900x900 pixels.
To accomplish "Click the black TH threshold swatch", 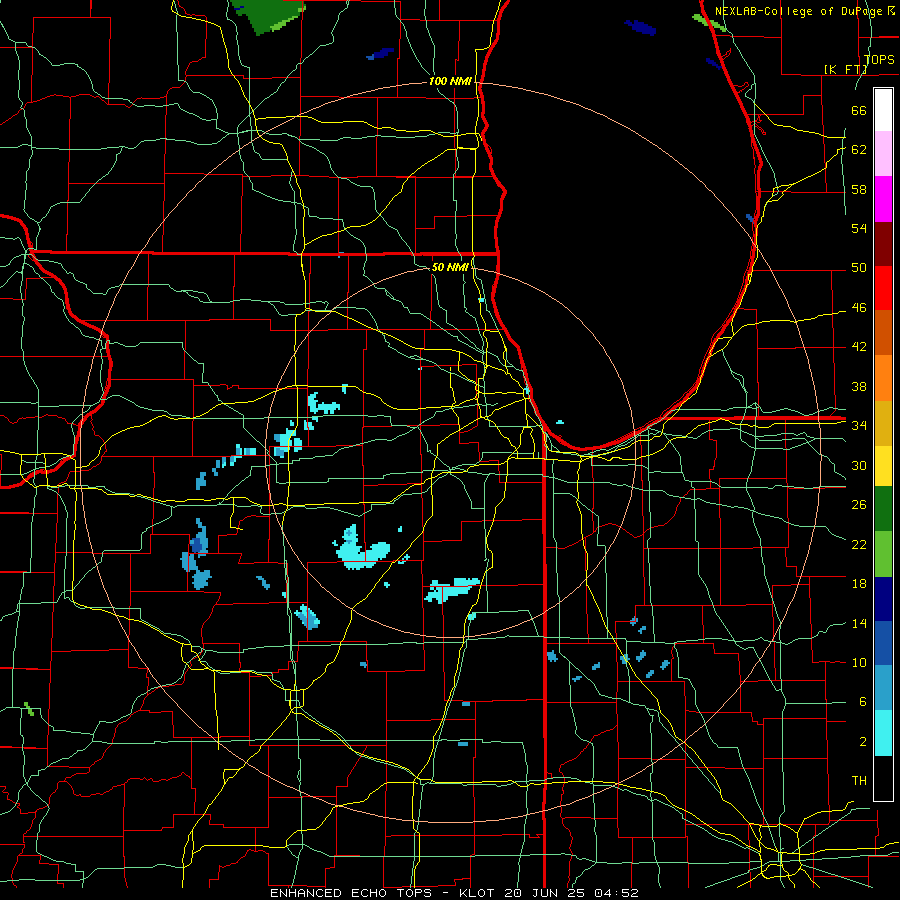I will click(883, 778).
